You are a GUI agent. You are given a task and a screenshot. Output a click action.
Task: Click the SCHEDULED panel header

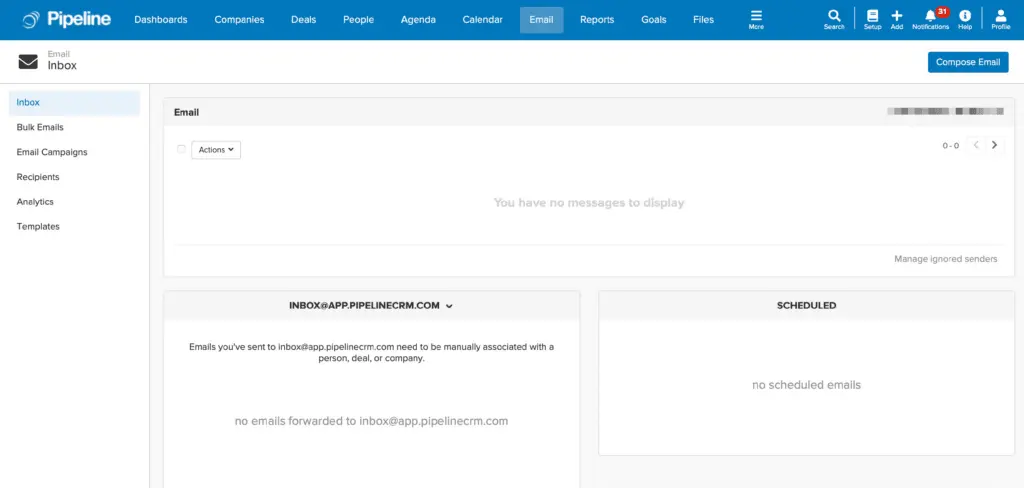point(807,305)
